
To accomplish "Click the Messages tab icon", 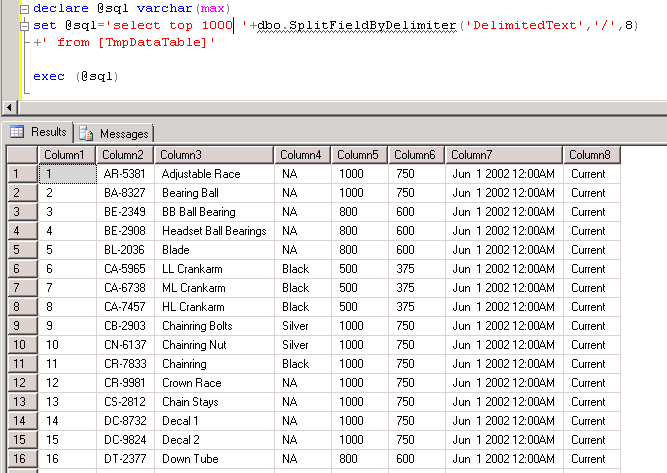I will point(86,133).
